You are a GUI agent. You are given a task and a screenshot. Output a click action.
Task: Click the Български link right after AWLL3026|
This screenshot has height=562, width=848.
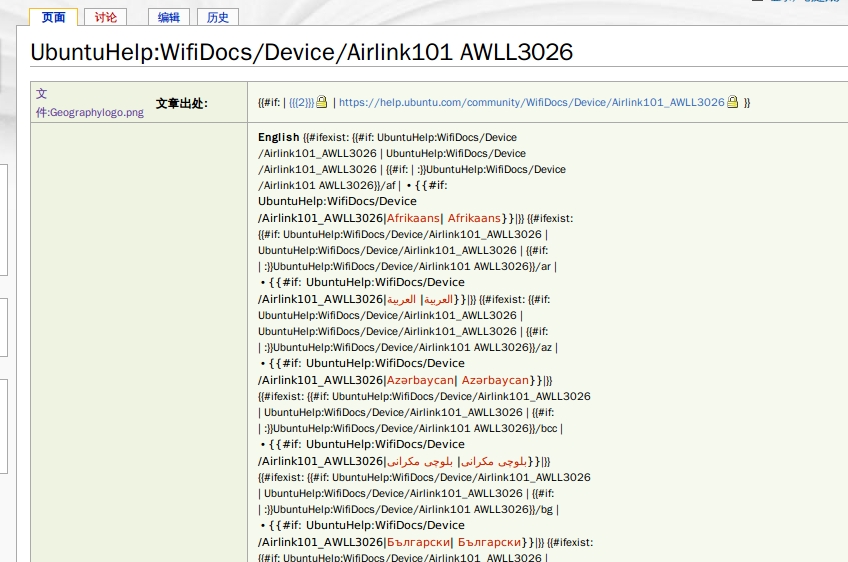(419, 542)
